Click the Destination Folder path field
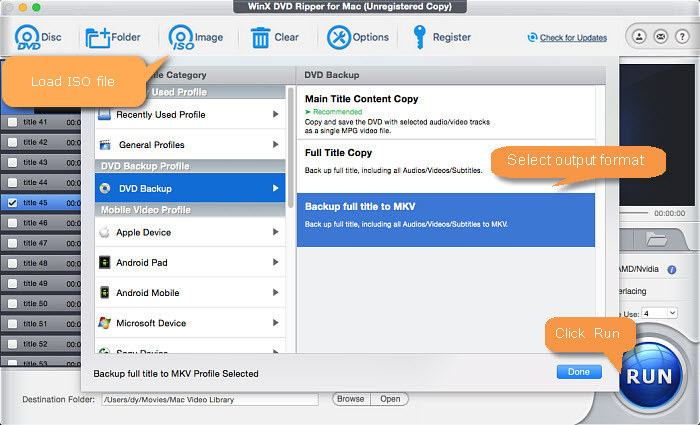The height and width of the screenshot is (425, 700). [x=210, y=400]
